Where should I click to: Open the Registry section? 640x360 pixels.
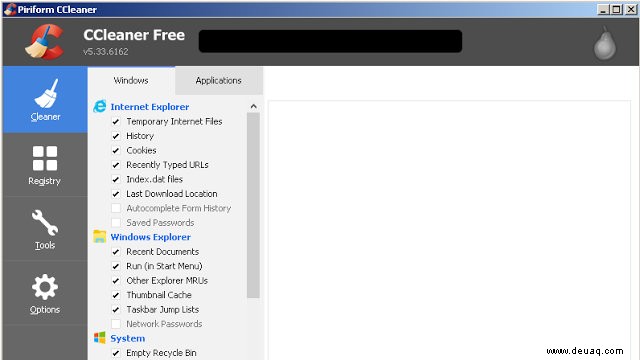click(45, 165)
